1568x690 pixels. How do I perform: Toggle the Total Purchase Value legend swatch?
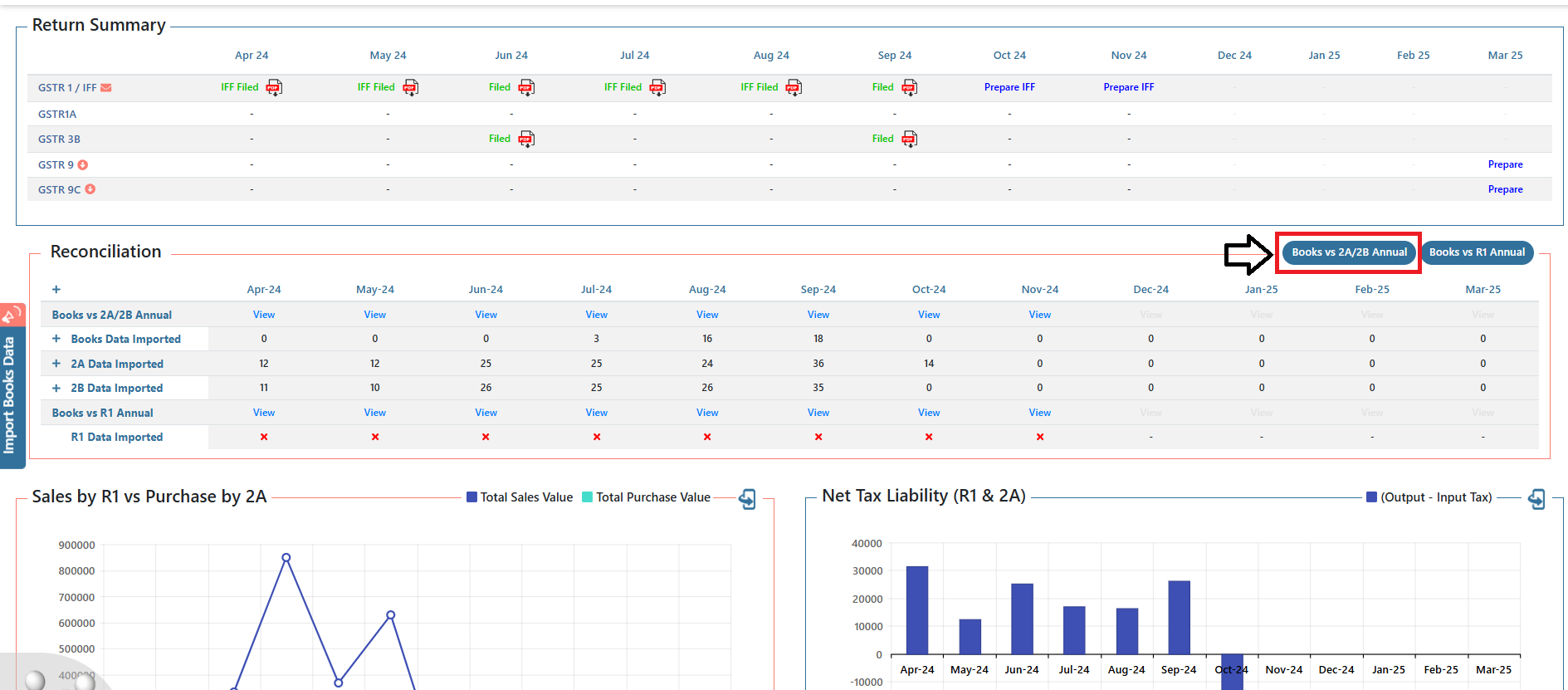click(588, 497)
